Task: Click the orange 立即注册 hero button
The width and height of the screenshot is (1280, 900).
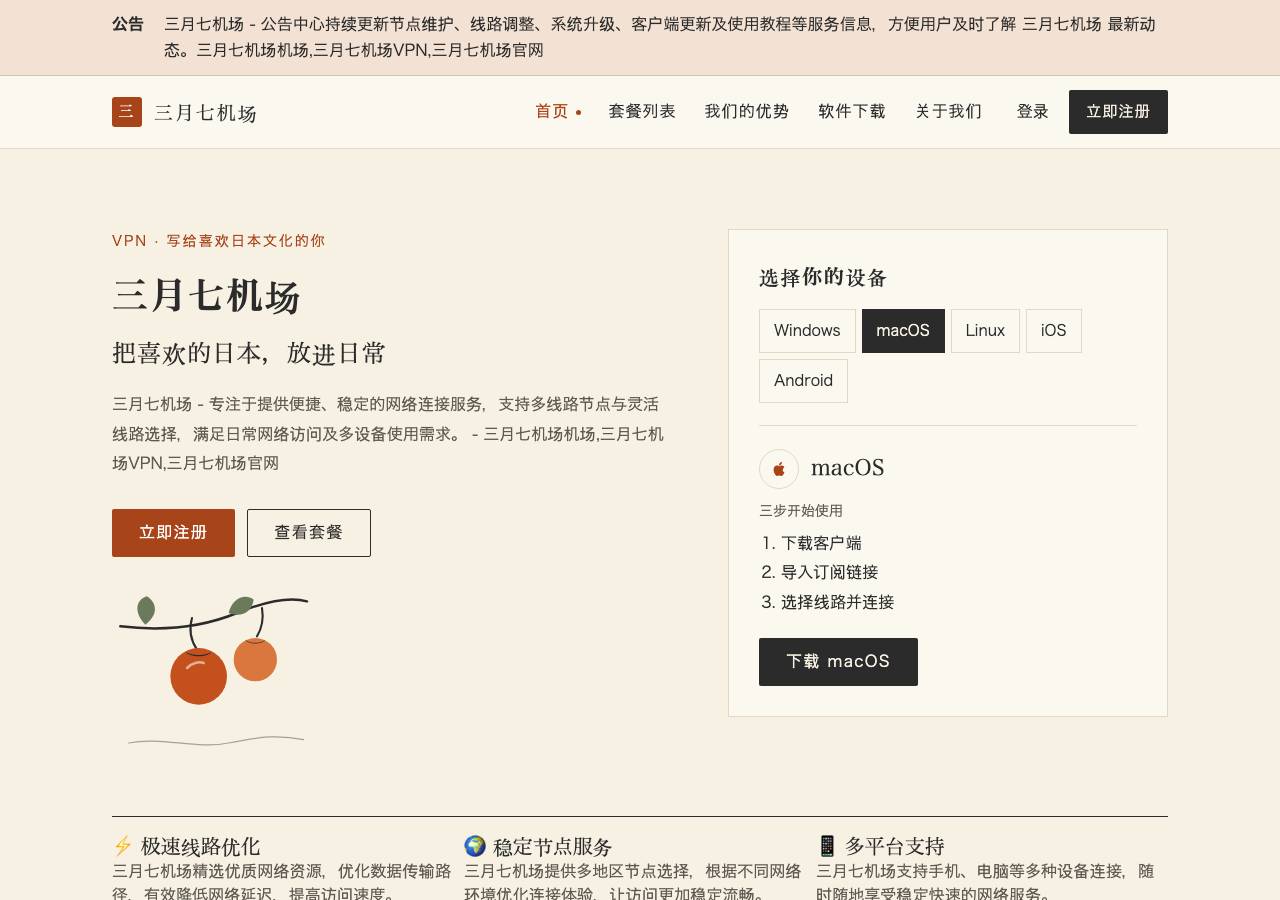Action: (173, 533)
